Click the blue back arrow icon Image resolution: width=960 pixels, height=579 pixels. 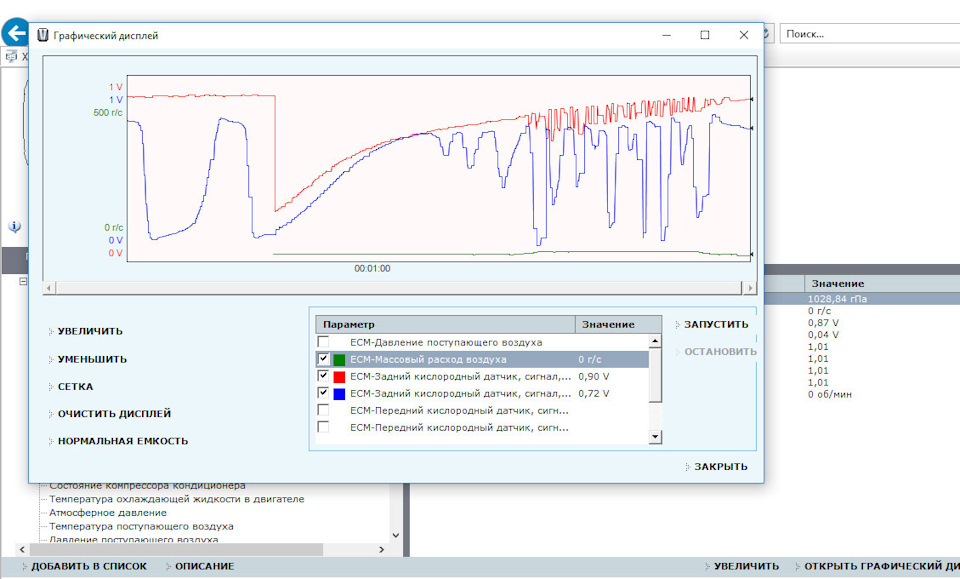15,33
